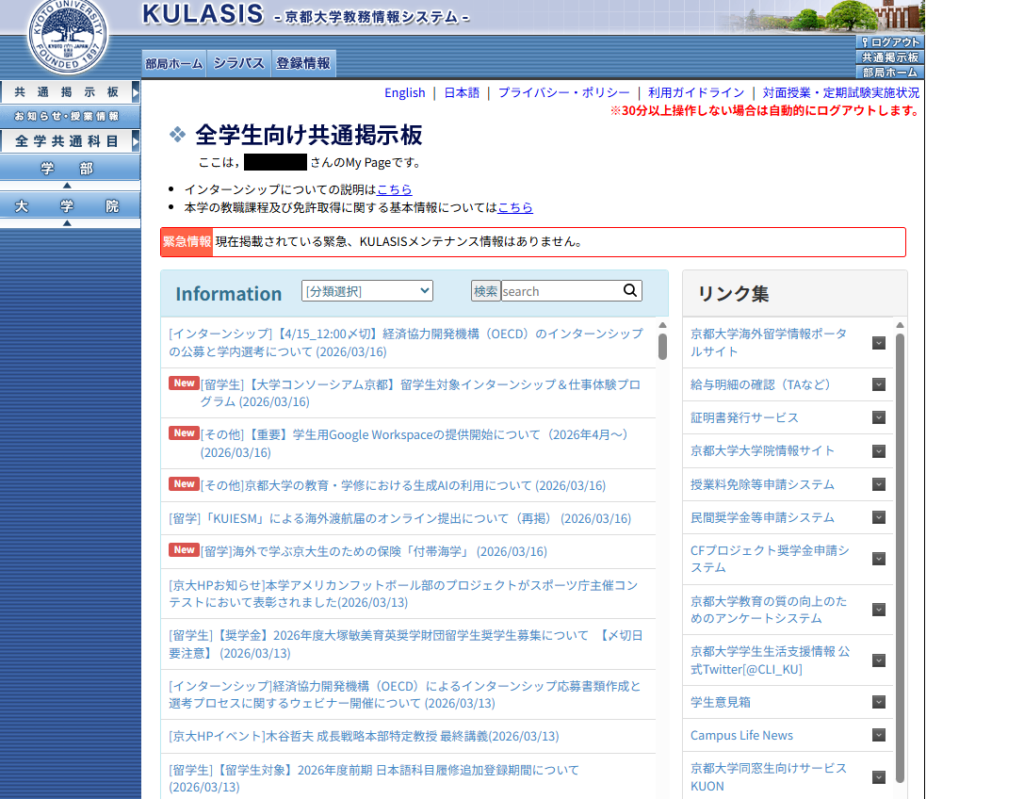The image size is (1024, 799).
Task: Click the magnifier icon in search box
Action: [630, 291]
